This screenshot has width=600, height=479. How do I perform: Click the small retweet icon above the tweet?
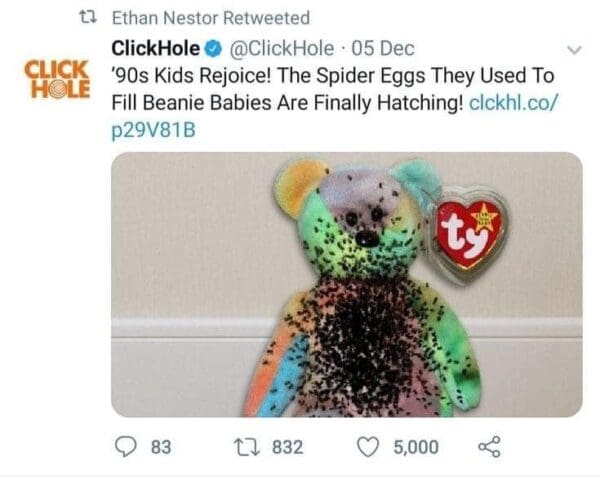click(86, 18)
